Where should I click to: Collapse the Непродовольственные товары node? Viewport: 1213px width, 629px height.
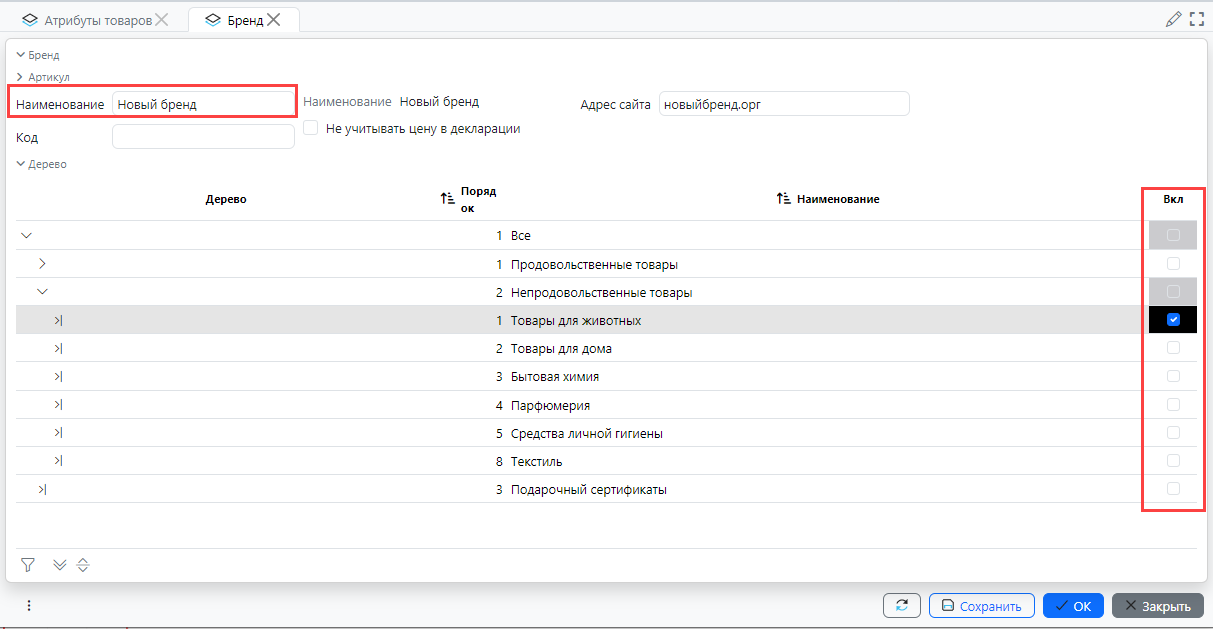(42, 292)
